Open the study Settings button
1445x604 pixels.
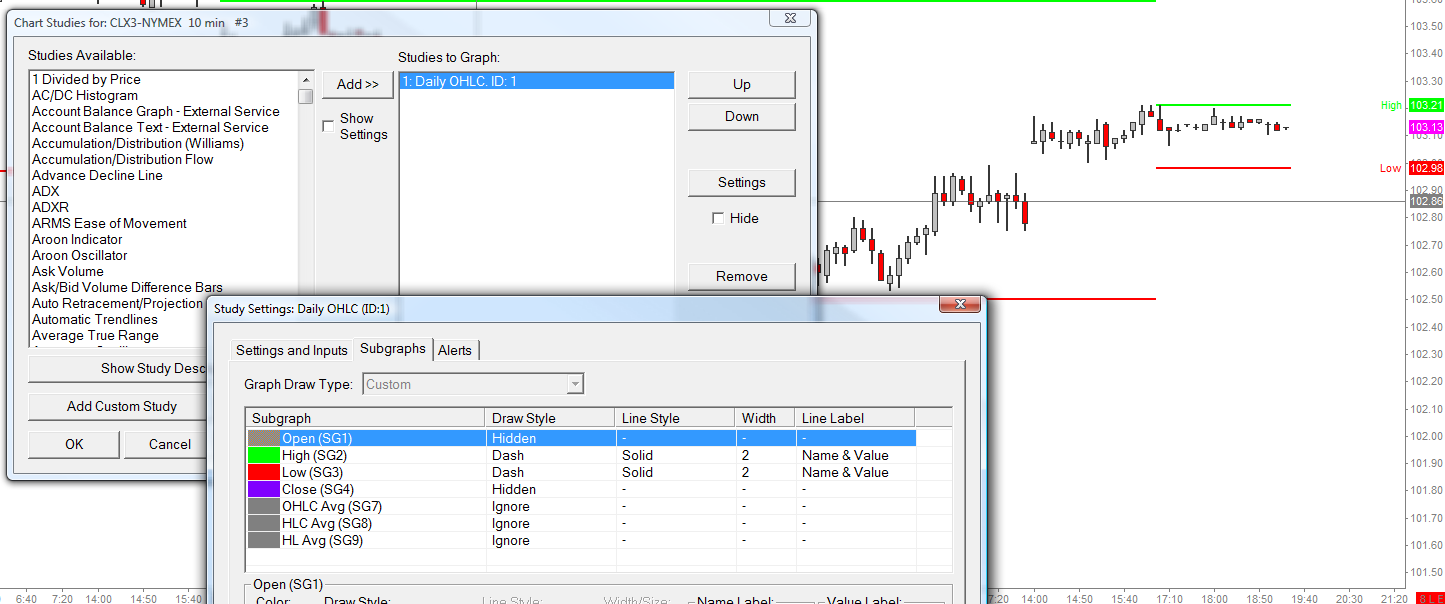(x=742, y=183)
